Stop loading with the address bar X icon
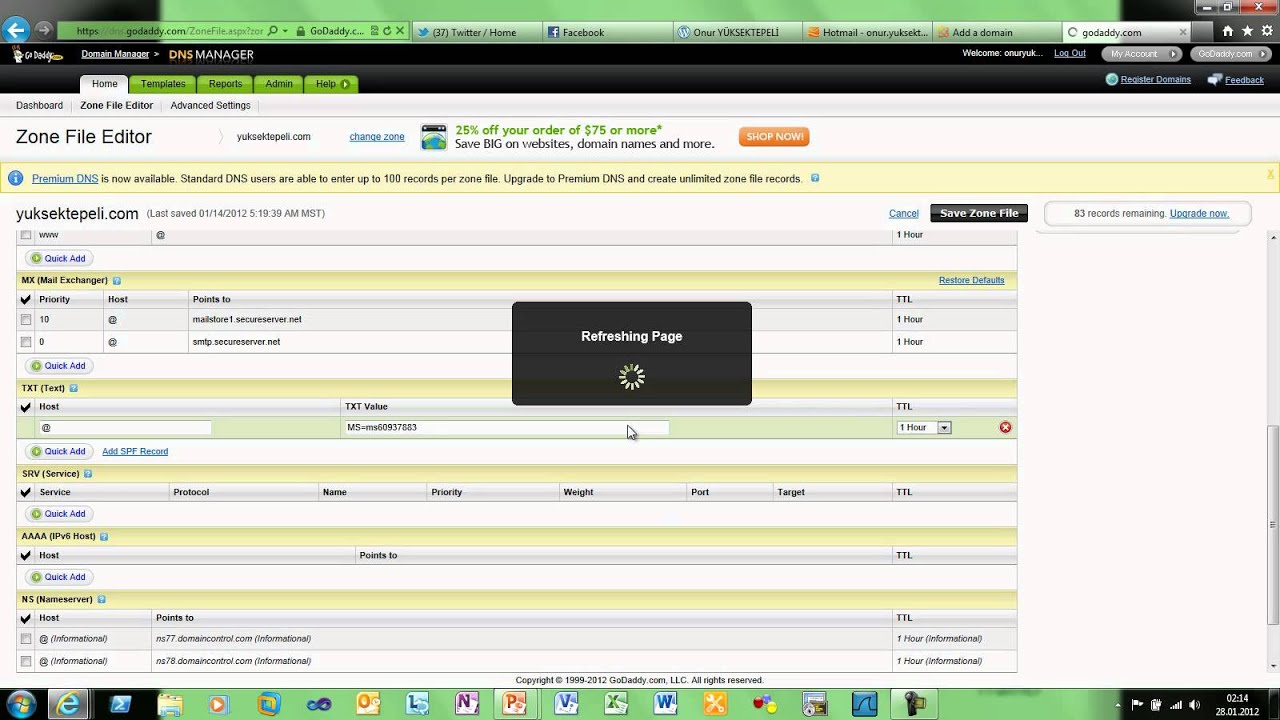This screenshot has height=720, width=1280. tap(400, 32)
